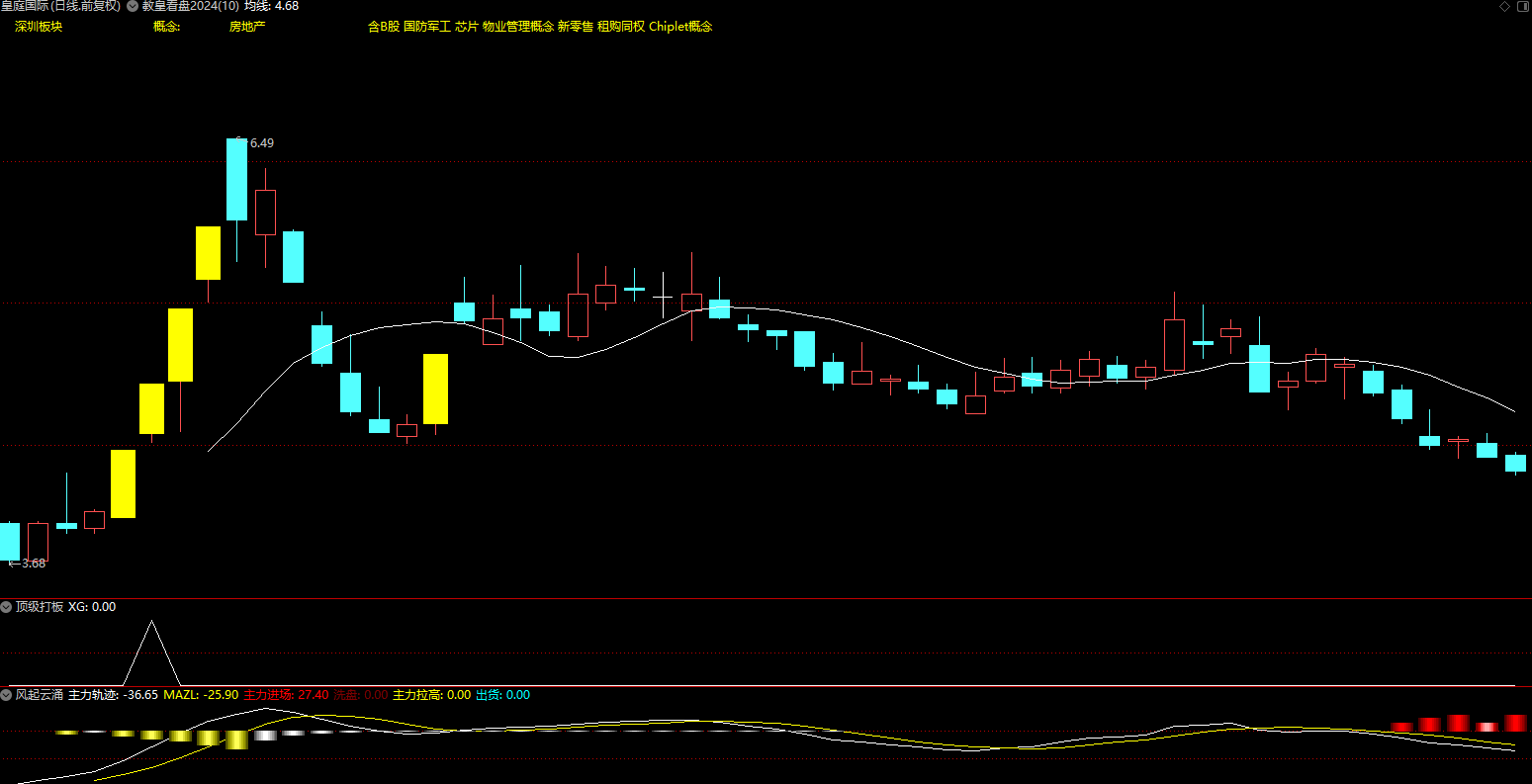Toggle the side panel layout icon
This screenshot has height=784, width=1532.
[1521, 6]
